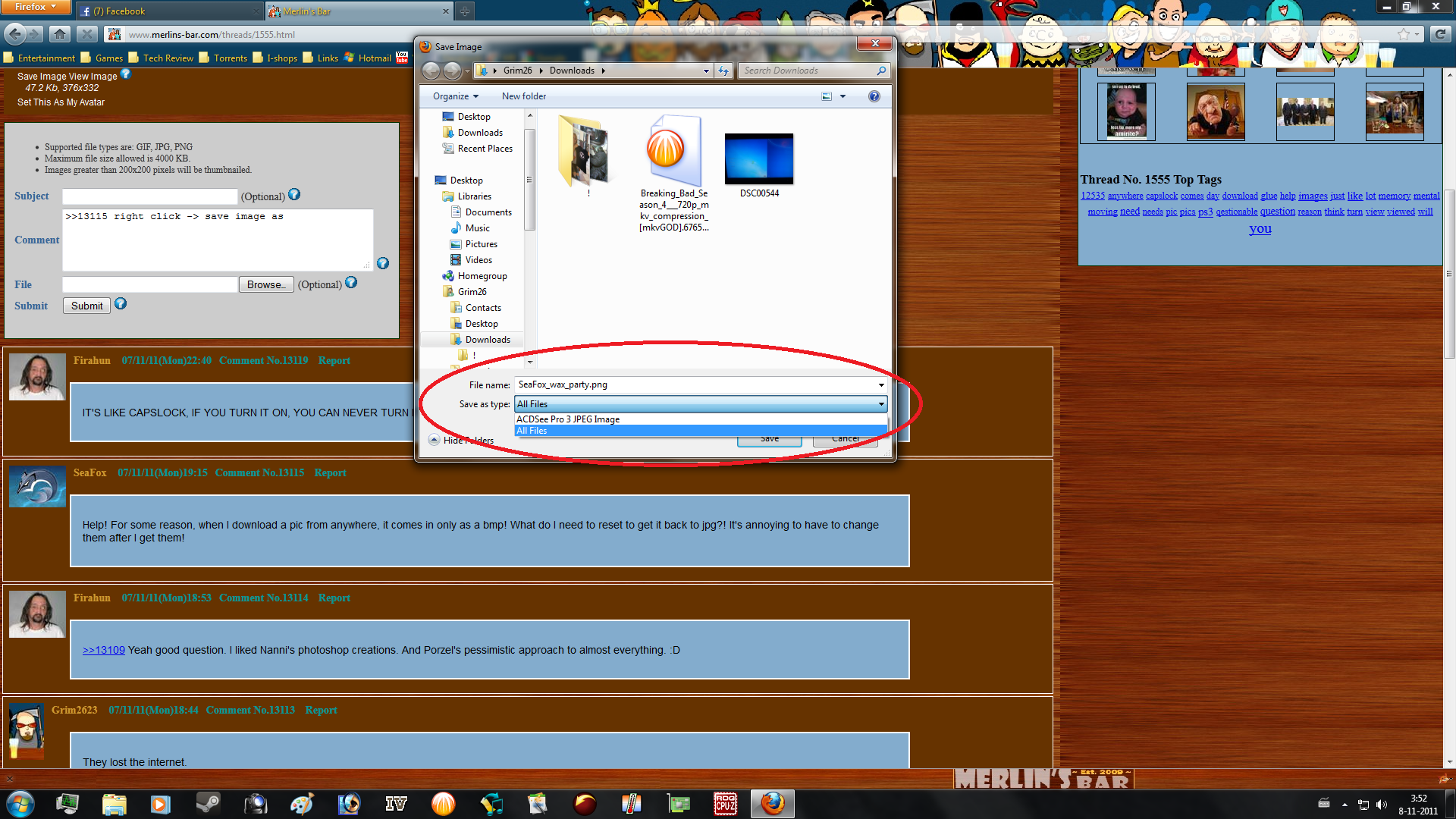Click the Subject text field
This screenshot has height=819, width=1456.
(149, 196)
